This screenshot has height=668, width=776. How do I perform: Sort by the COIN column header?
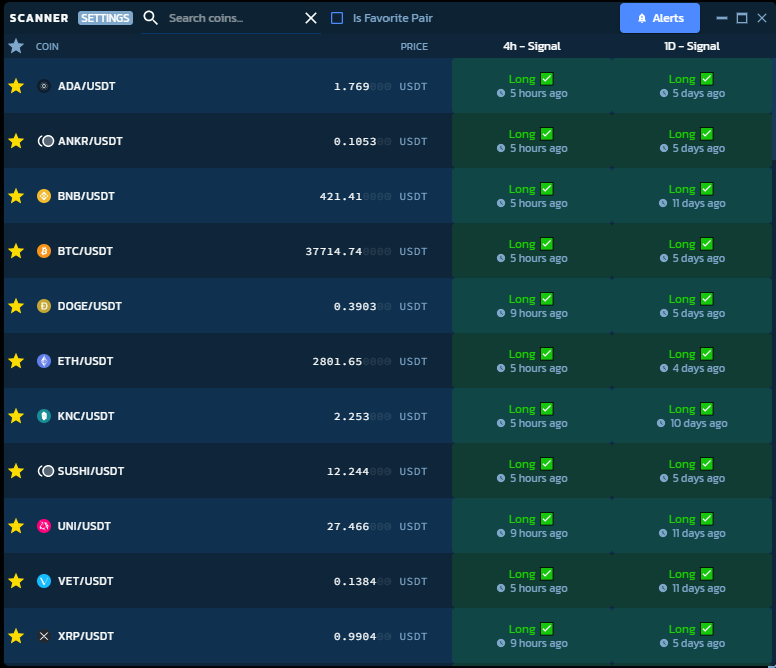(47, 47)
